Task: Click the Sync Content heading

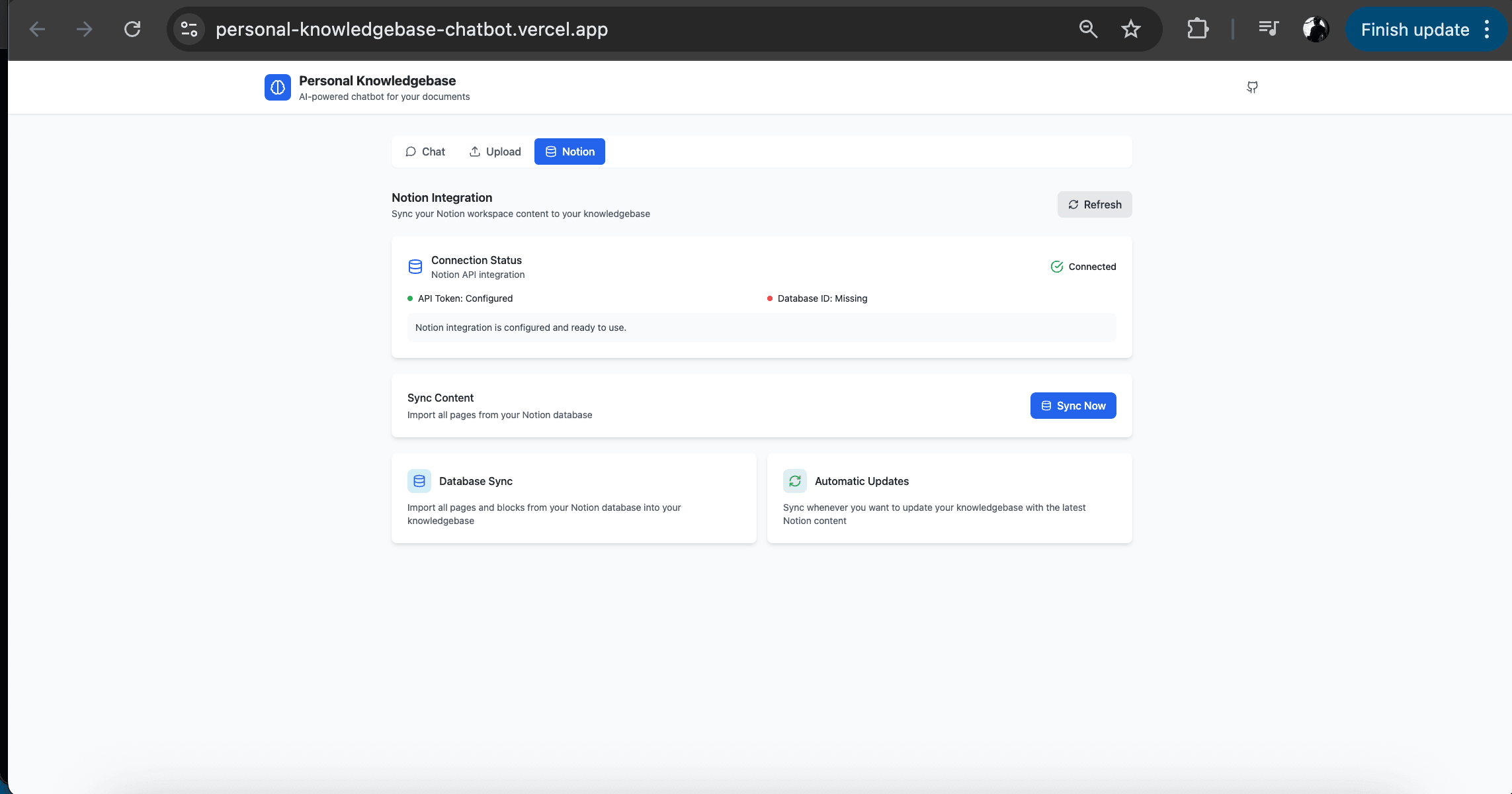Action: click(x=441, y=398)
